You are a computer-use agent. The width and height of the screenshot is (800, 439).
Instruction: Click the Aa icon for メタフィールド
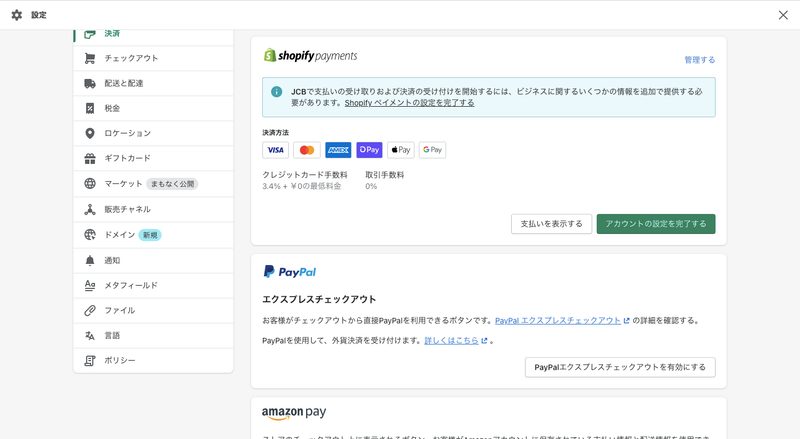90,285
